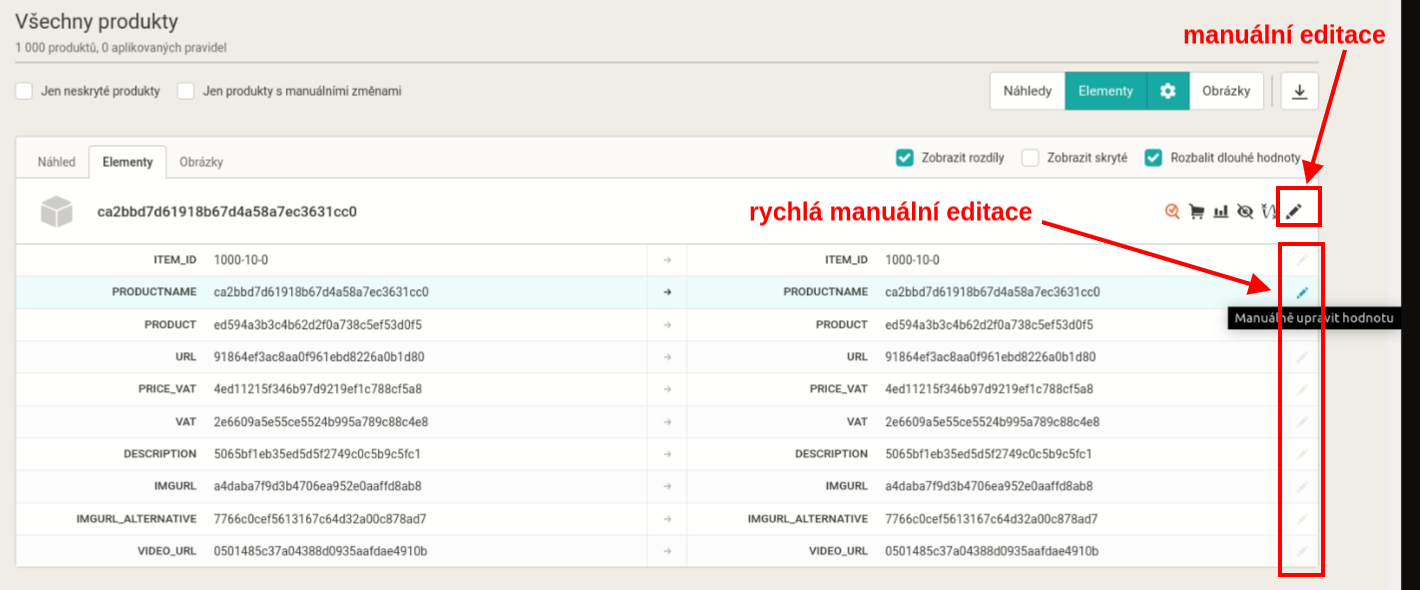Uncheck Zobrazit rozdíly checkbox

pyautogui.click(x=905, y=157)
